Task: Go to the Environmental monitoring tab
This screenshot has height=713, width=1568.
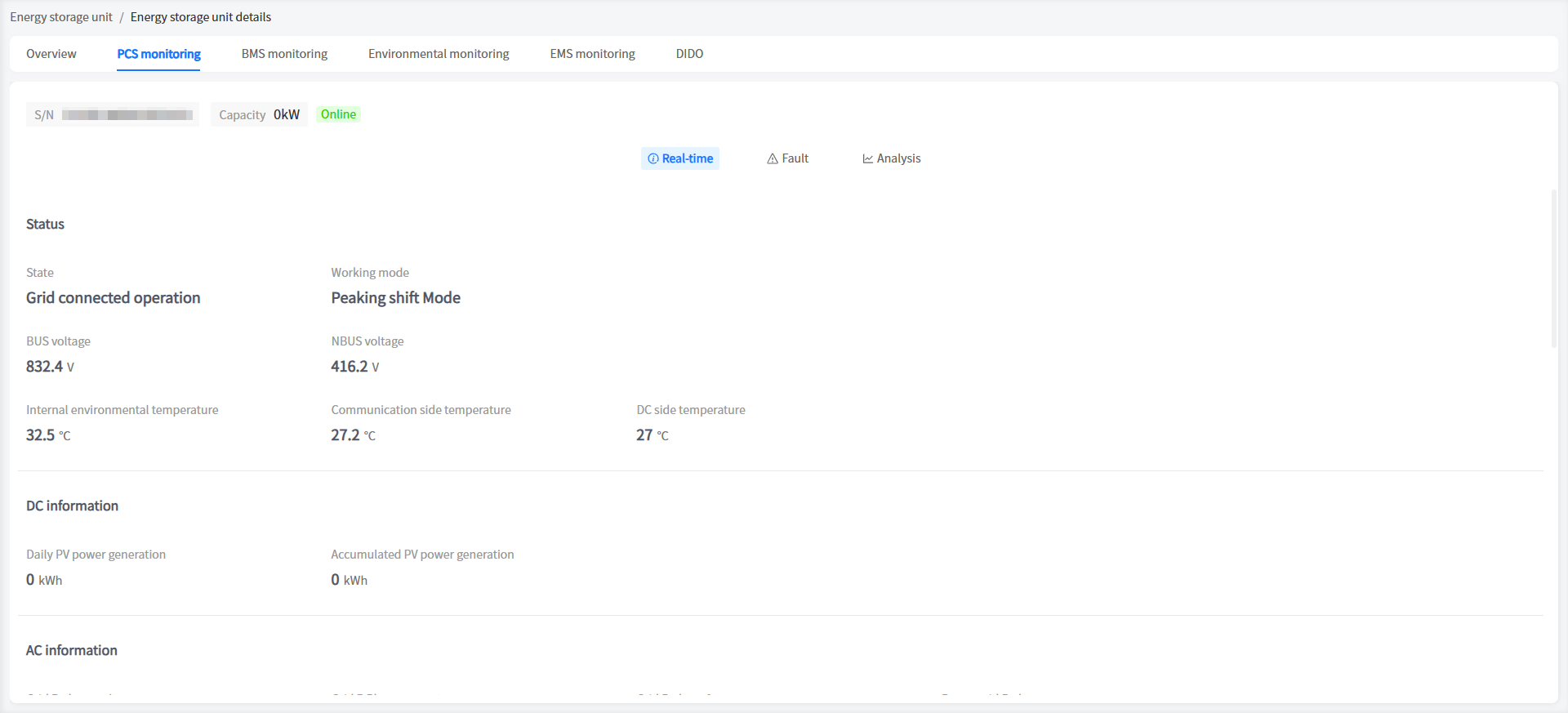Action: coord(439,54)
